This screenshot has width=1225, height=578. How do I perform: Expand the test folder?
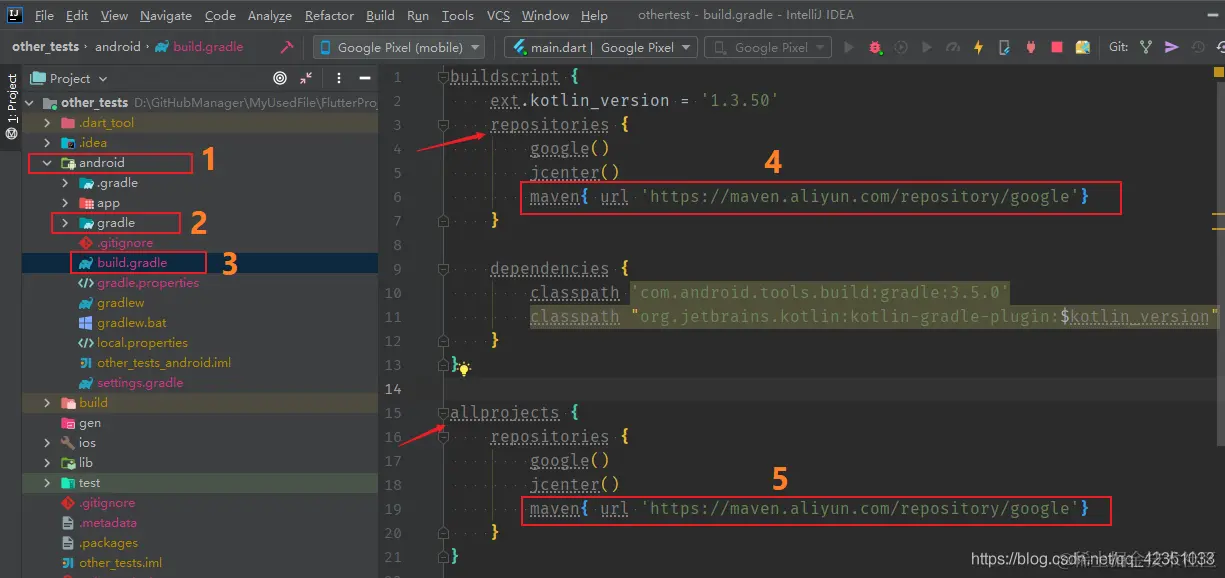[47, 483]
